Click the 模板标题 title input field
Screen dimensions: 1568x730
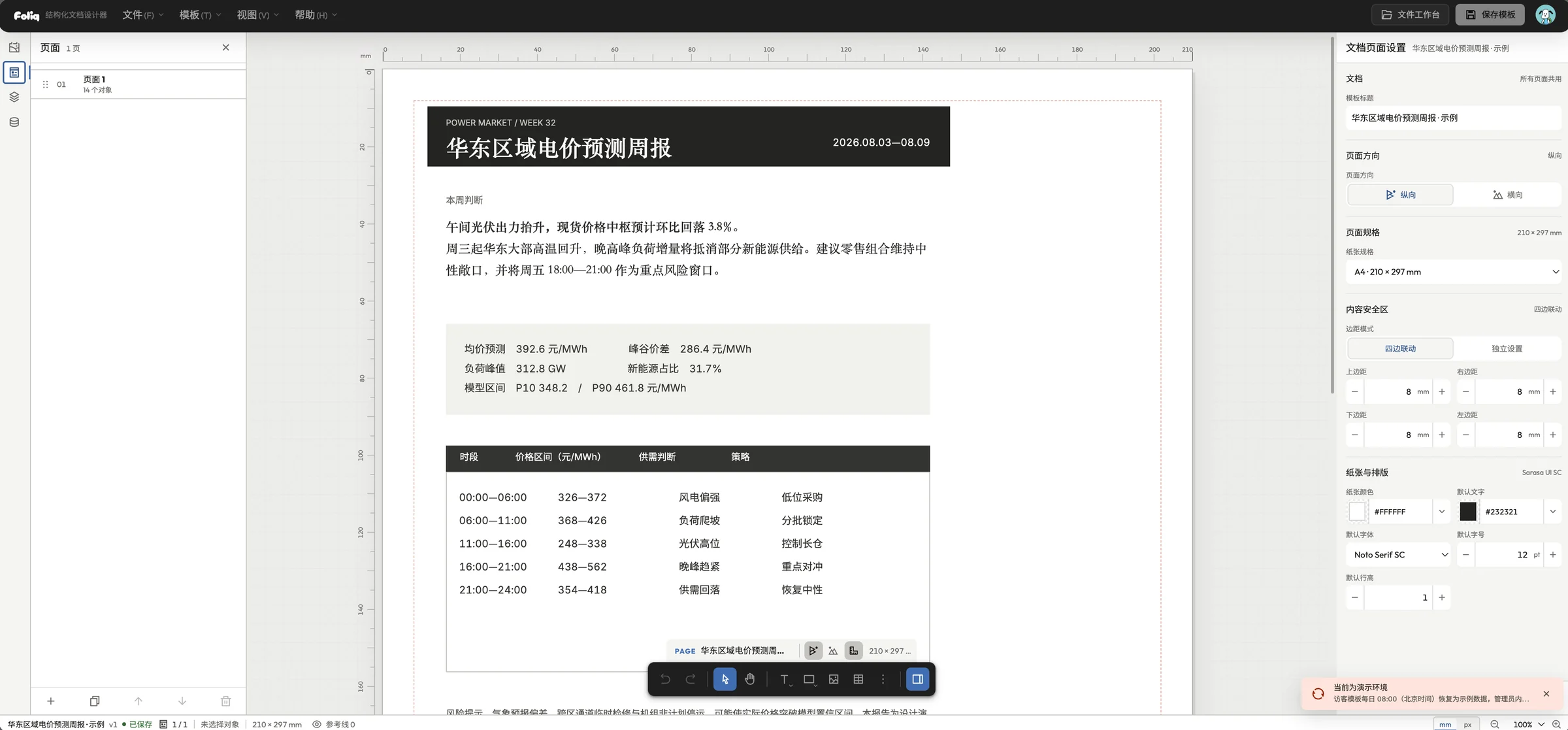[x=1453, y=118]
